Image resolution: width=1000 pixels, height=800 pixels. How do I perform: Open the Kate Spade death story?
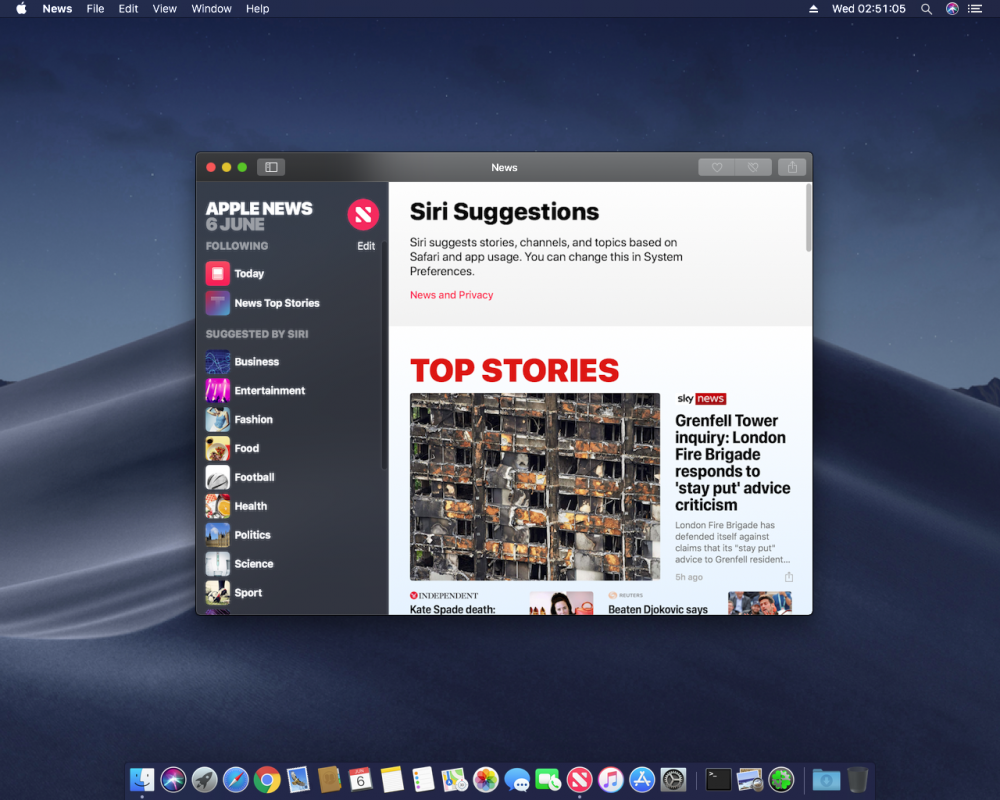tap(452, 609)
